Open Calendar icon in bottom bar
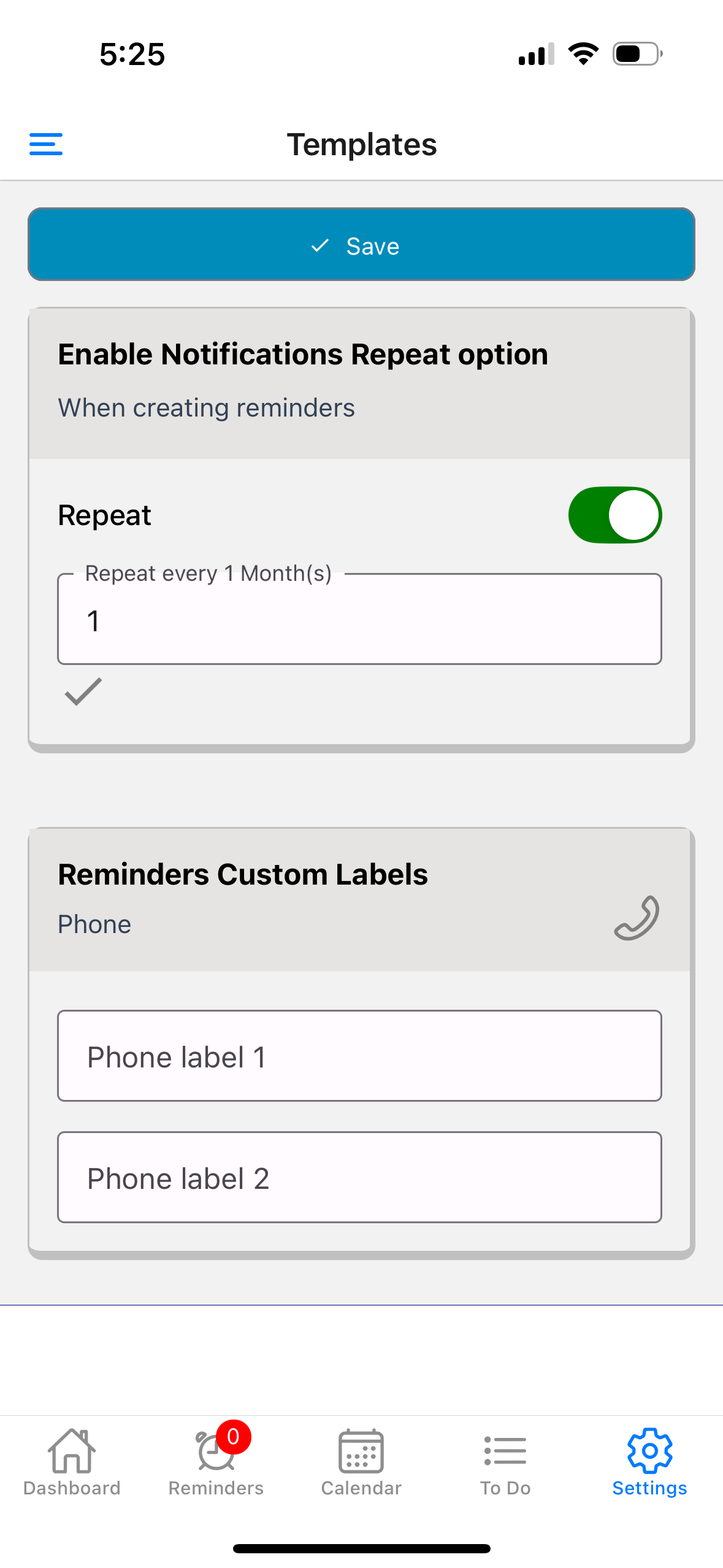The width and height of the screenshot is (723, 1568). pyautogui.click(x=361, y=1451)
